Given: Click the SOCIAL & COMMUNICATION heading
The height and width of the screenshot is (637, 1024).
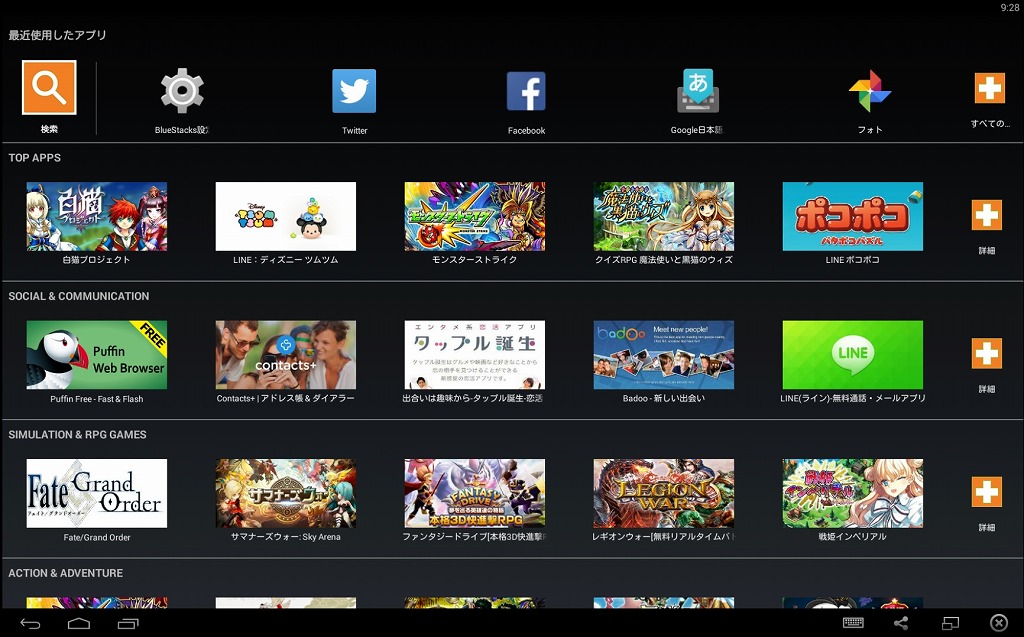Looking at the screenshot, I should (78, 296).
